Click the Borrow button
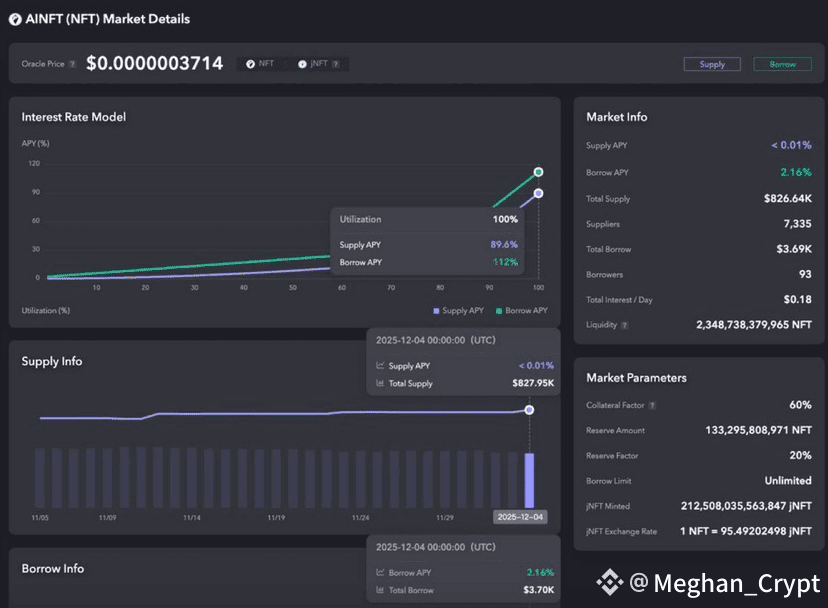The height and width of the screenshot is (608, 828). (x=783, y=64)
